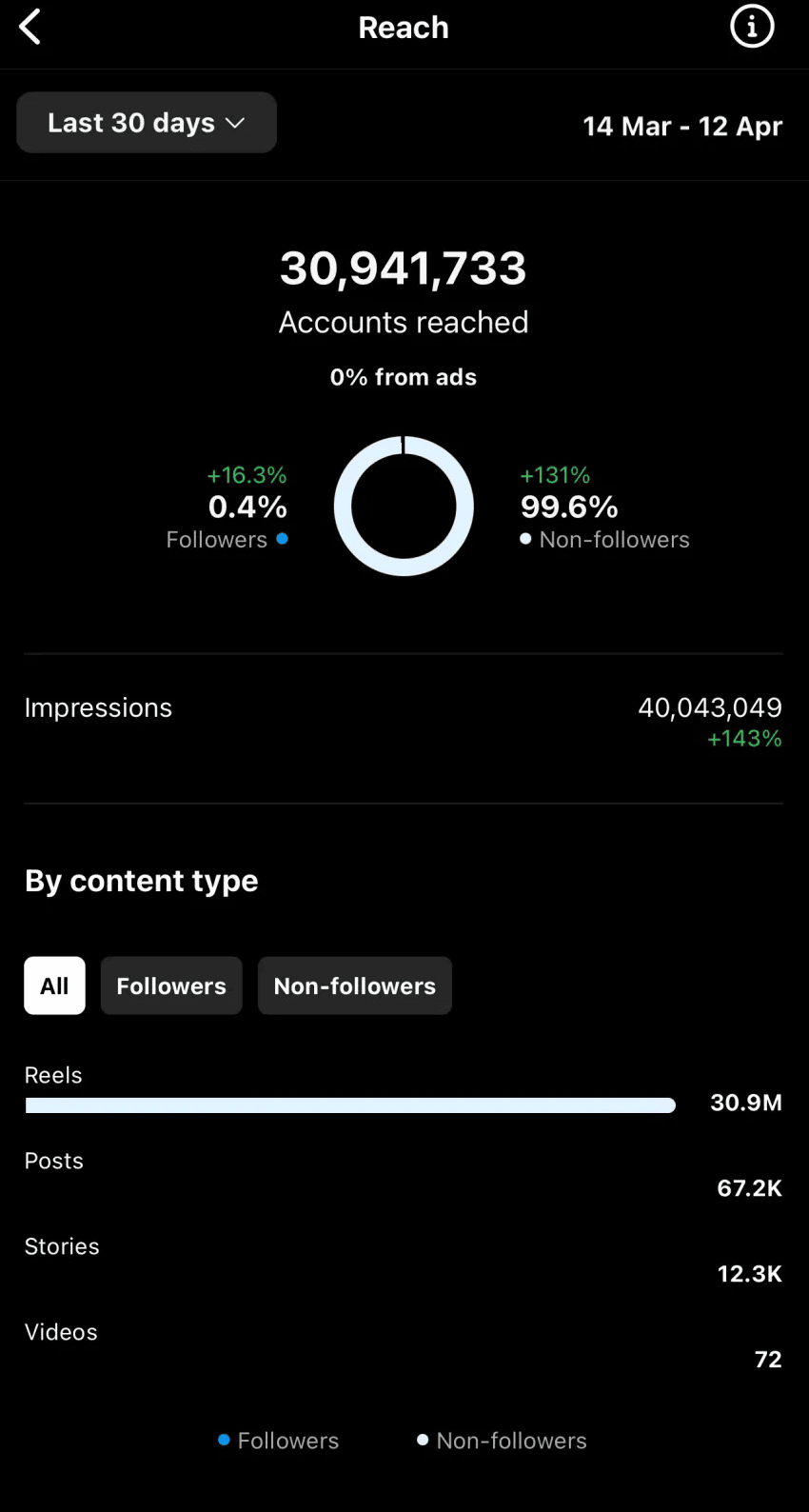Switch to the Non-followers filter tab

click(x=354, y=985)
